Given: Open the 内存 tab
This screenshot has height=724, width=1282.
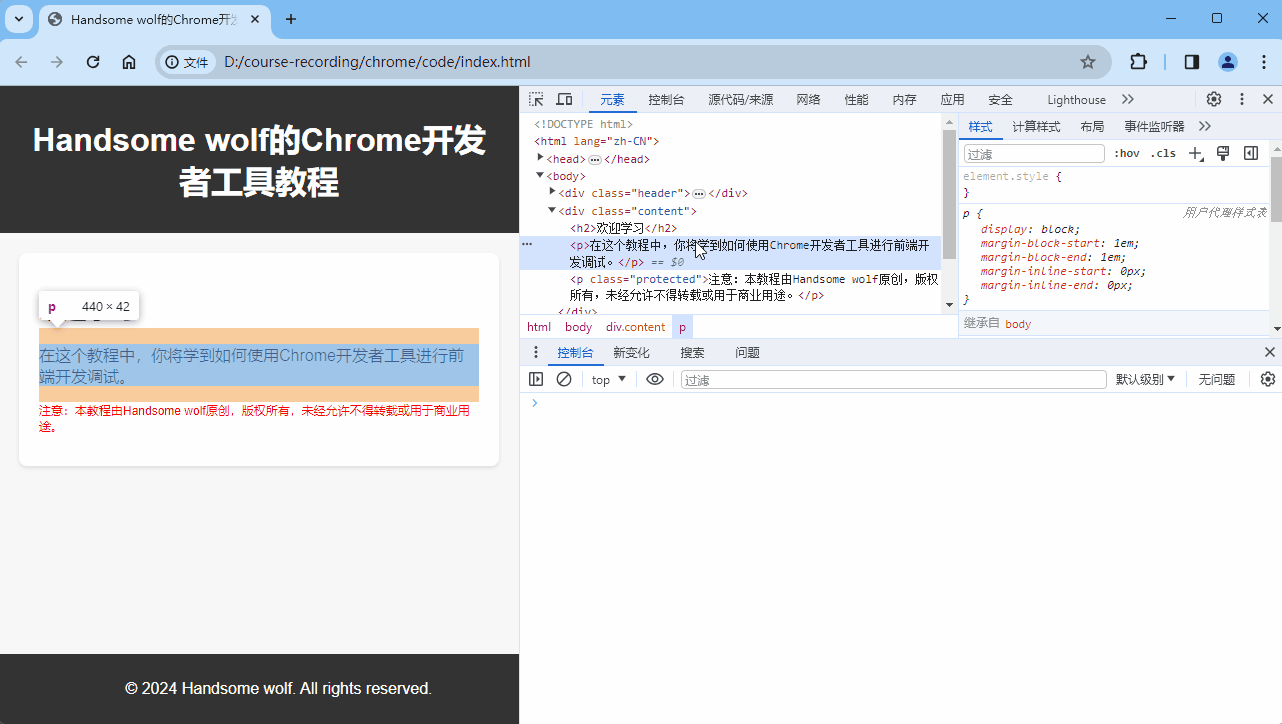Looking at the screenshot, I should tap(904, 99).
